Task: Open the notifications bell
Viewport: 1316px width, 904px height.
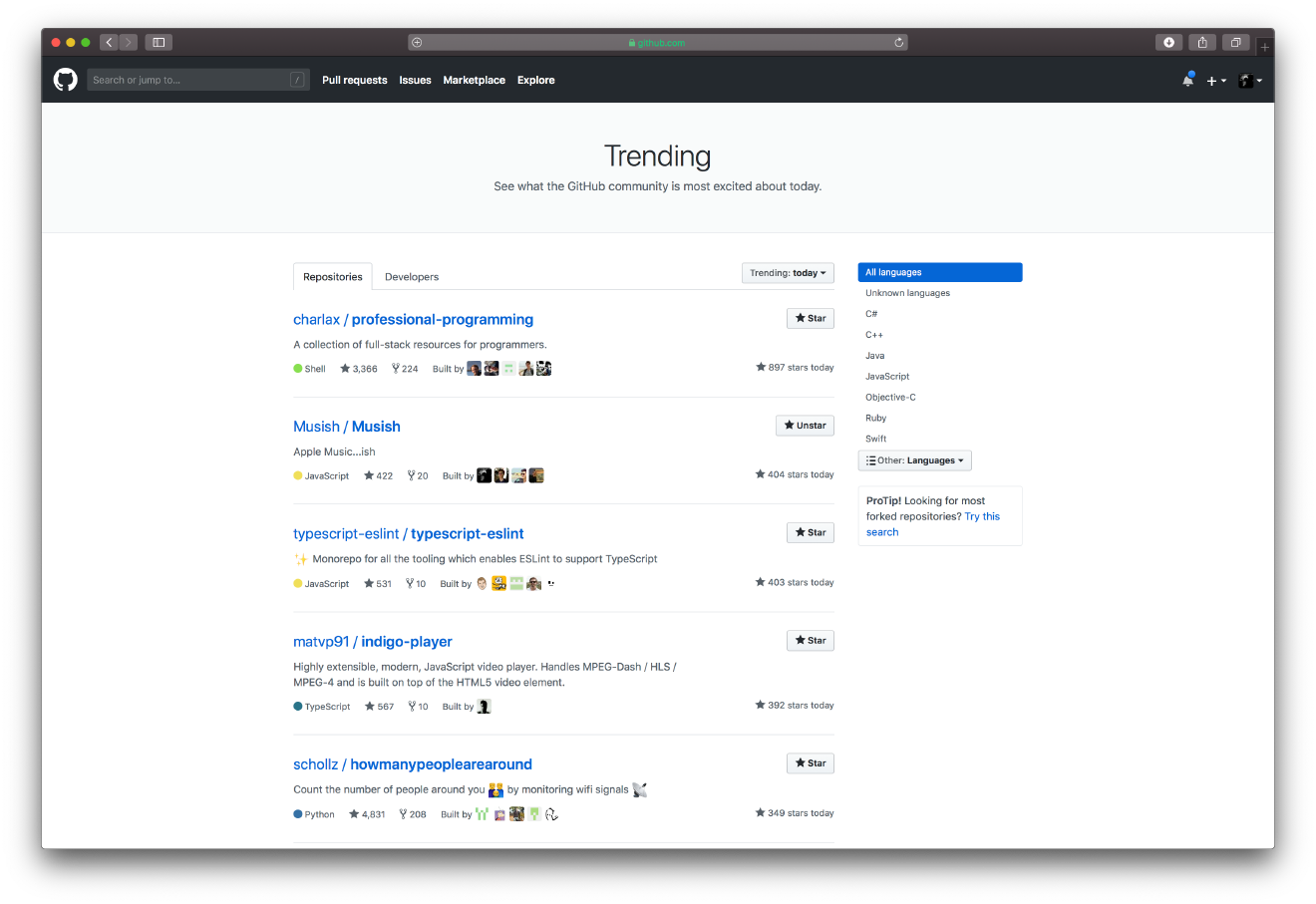Action: (x=1187, y=80)
